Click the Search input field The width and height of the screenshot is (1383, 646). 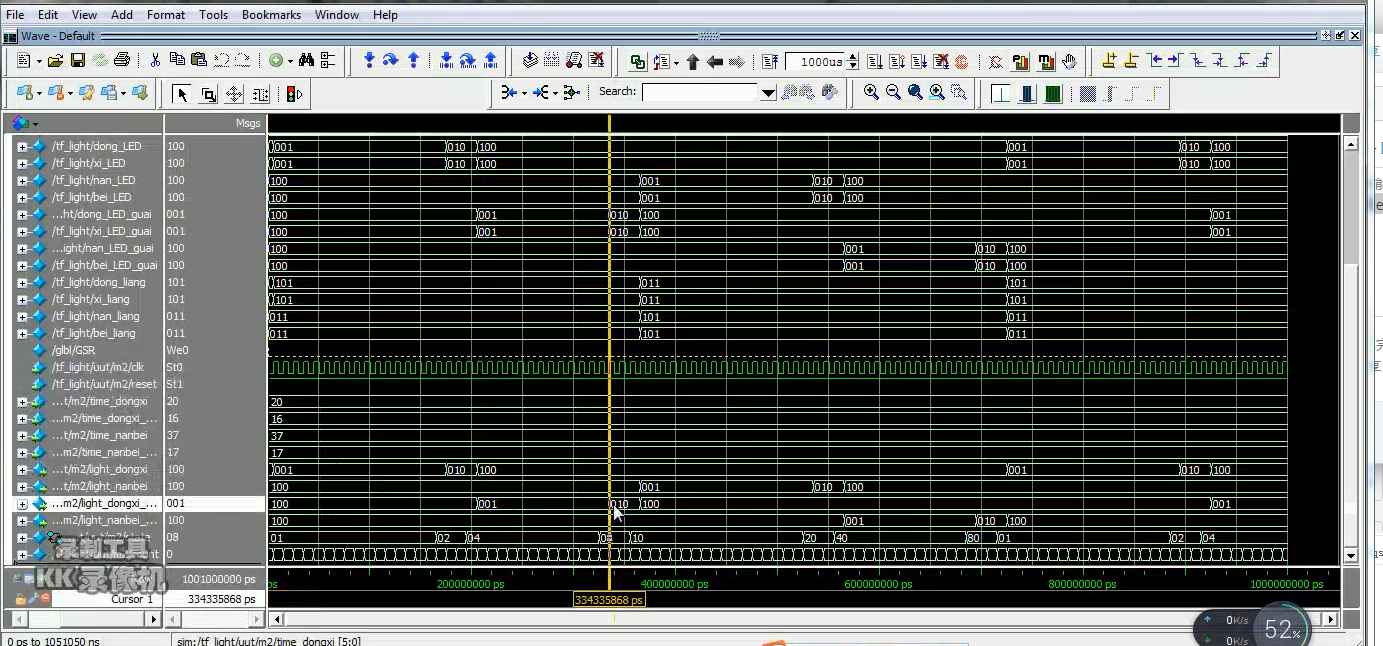(x=701, y=93)
